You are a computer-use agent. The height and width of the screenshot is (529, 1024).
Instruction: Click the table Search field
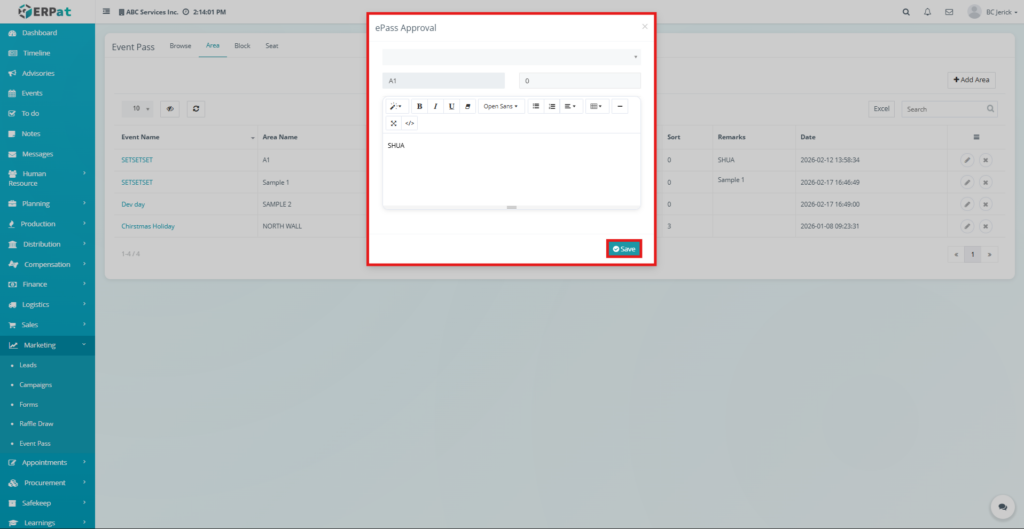(949, 109)
